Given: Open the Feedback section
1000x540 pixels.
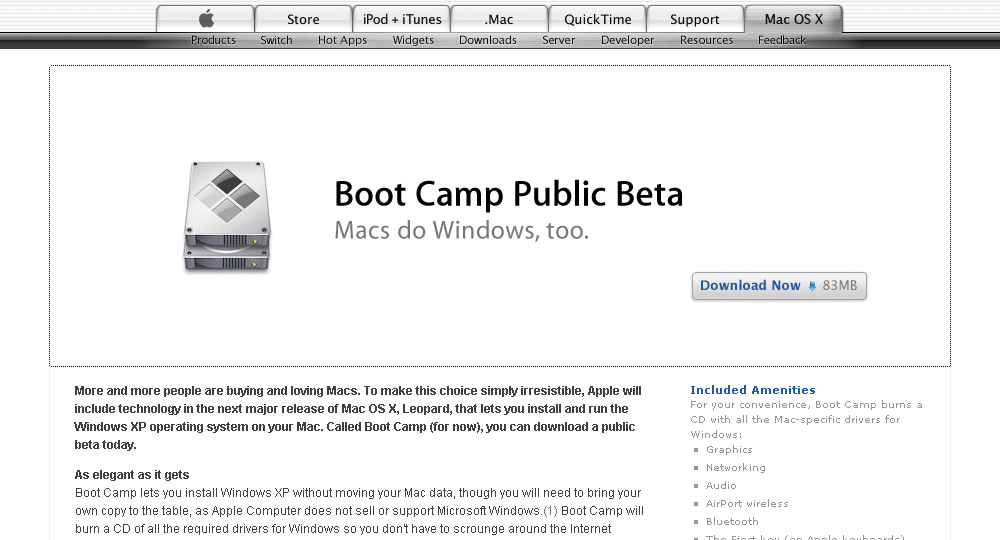Looking at the screenshot, I should click(782, 40).
